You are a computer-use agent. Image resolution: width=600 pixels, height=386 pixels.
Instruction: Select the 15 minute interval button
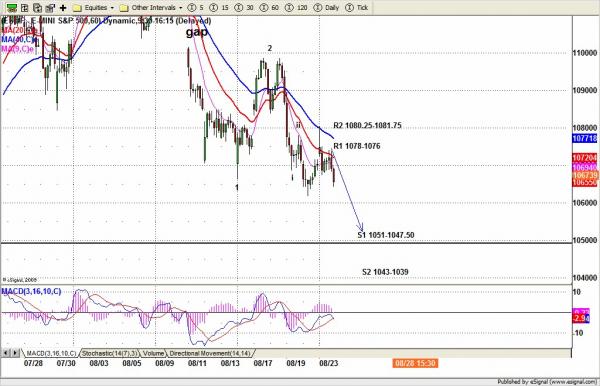[x=219, y=8]
